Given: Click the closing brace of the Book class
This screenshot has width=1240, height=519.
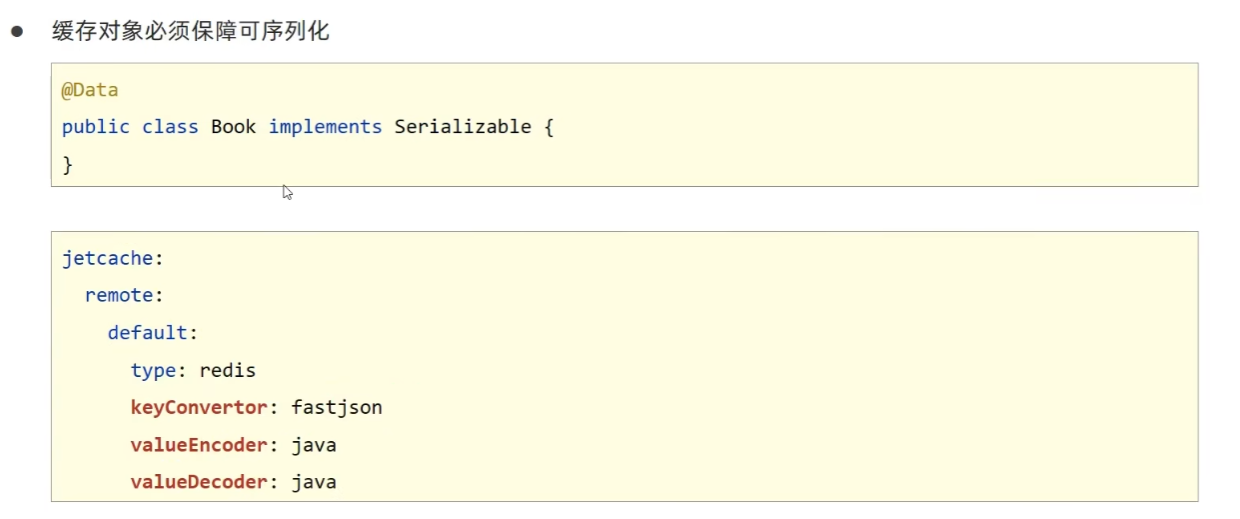Looking at the screenshot, I should coord(68,164).
